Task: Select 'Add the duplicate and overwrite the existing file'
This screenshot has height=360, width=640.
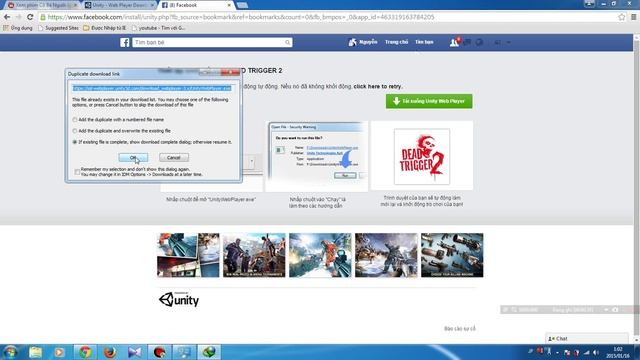Action: (75, 131)
